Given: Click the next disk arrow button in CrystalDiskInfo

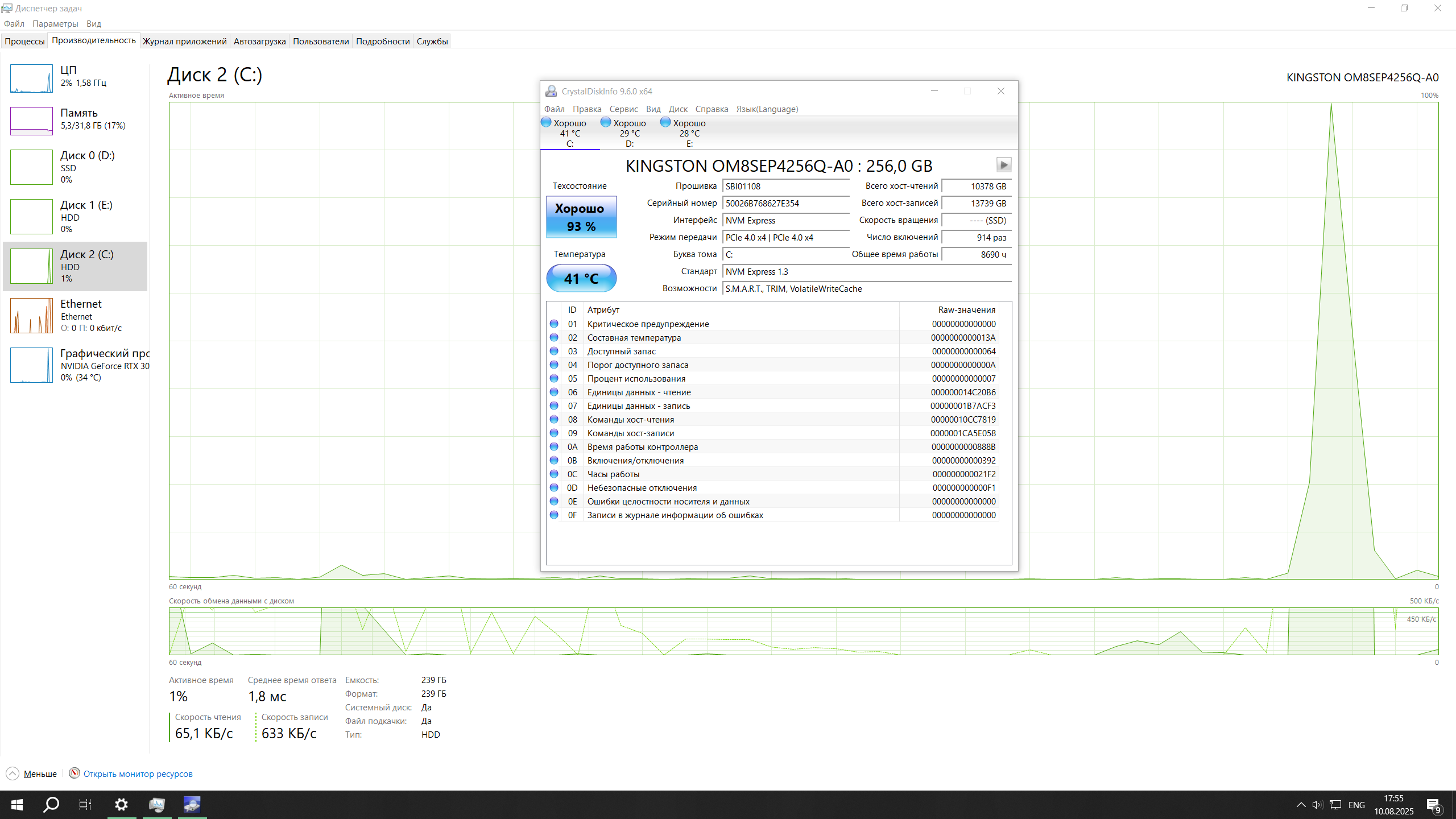Looking at the screenshot, I should (x=1003, y=165).
